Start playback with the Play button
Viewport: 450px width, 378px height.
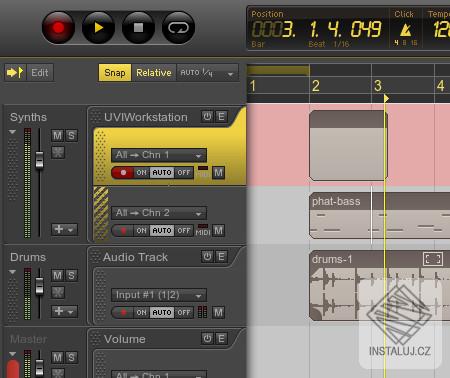98,28
